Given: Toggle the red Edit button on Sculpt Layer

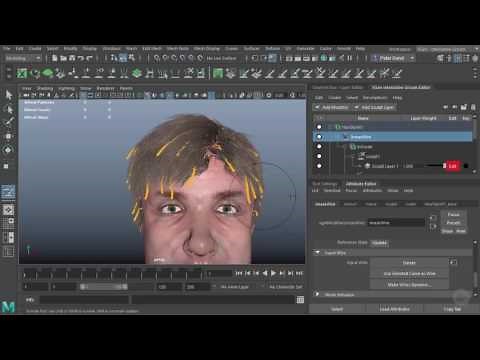Looking at the screenshot, I should pos(452,166).
